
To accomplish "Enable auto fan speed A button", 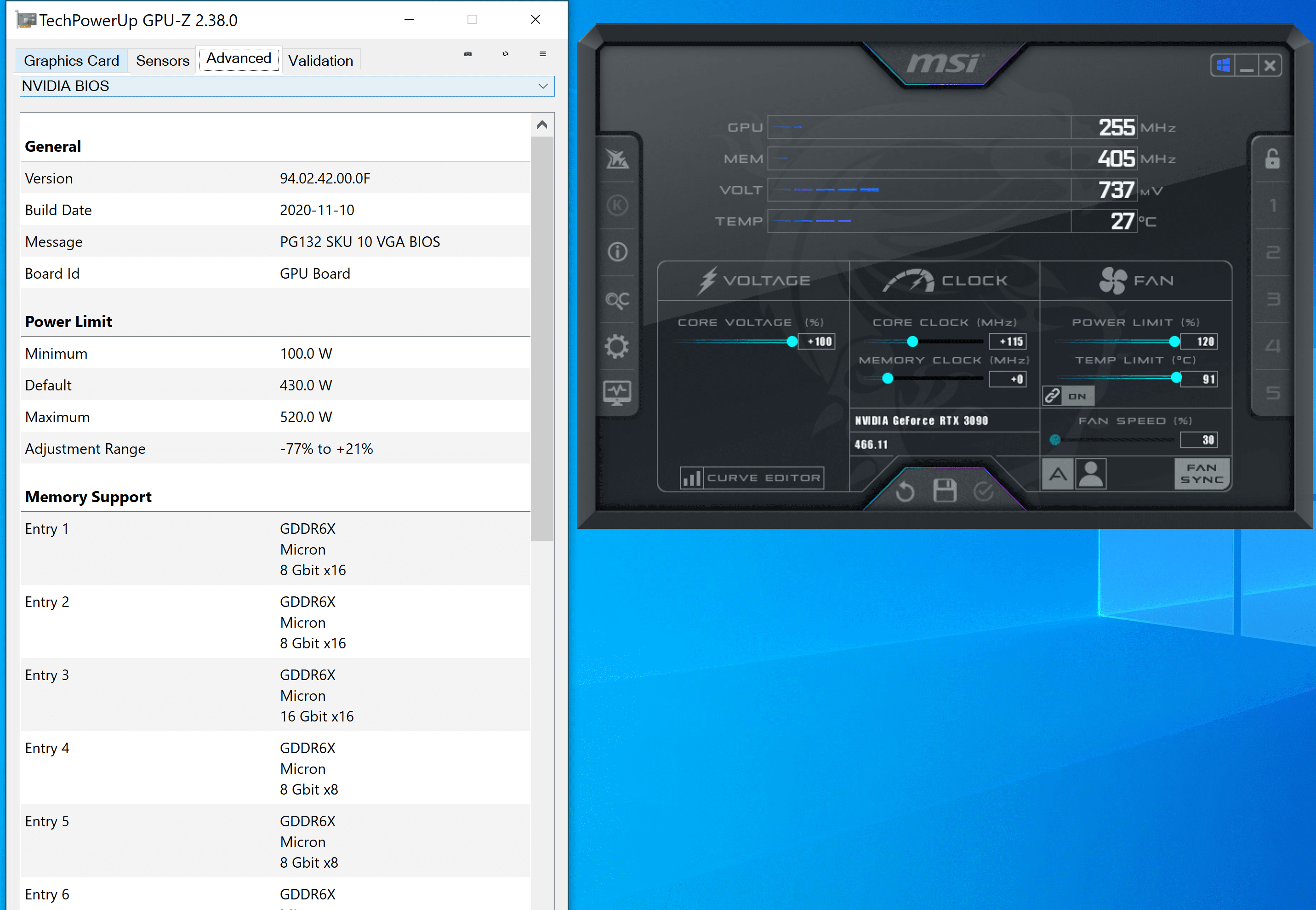I will click(x=1058, y=474).
